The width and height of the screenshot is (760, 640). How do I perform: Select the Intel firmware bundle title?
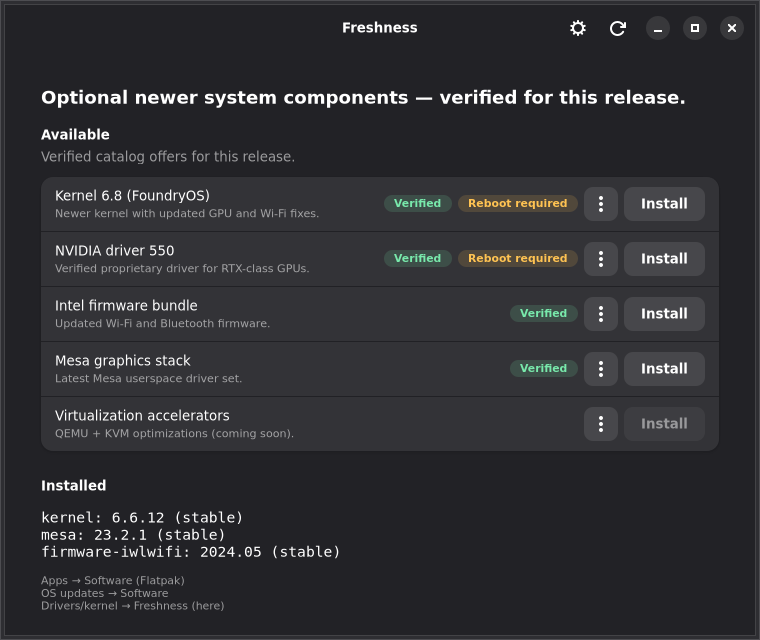tap(126, 306)
